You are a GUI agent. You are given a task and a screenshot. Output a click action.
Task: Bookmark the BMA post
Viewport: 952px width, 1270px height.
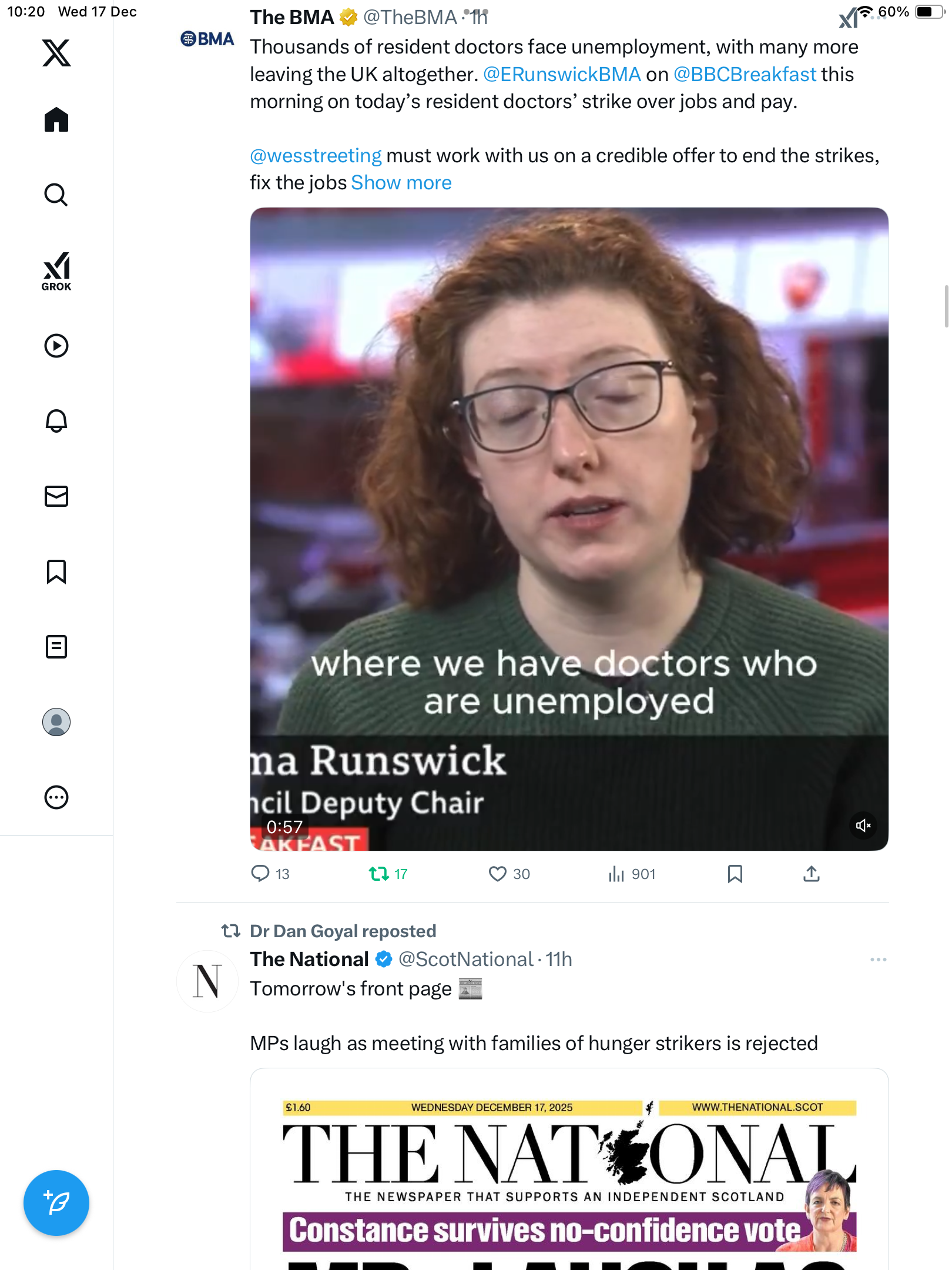point(735,874)
